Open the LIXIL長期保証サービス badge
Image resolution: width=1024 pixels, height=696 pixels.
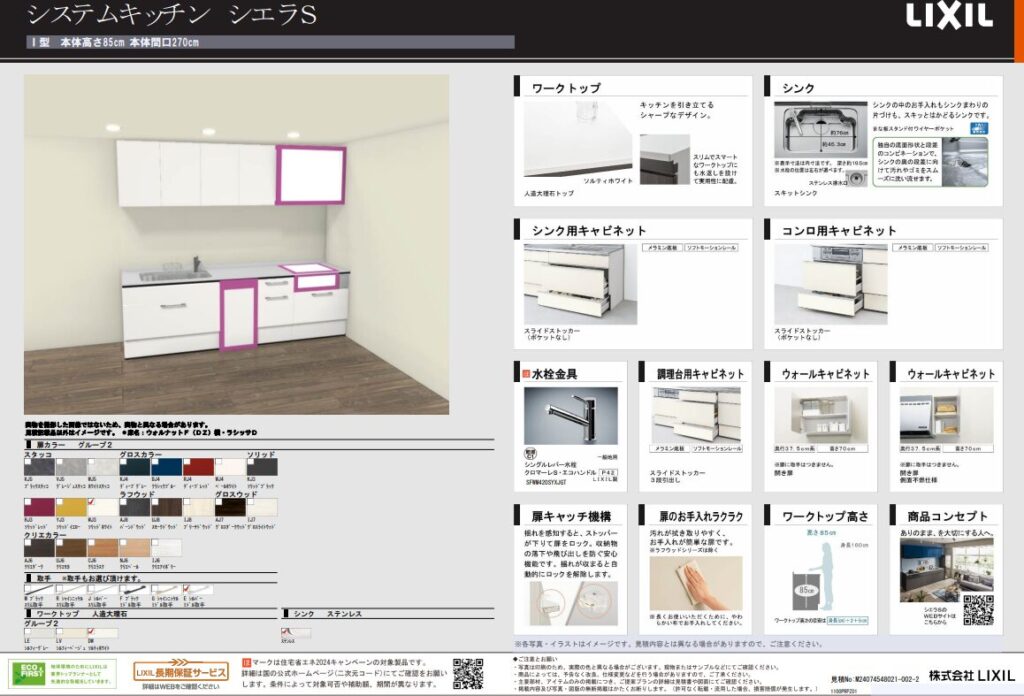181,671
